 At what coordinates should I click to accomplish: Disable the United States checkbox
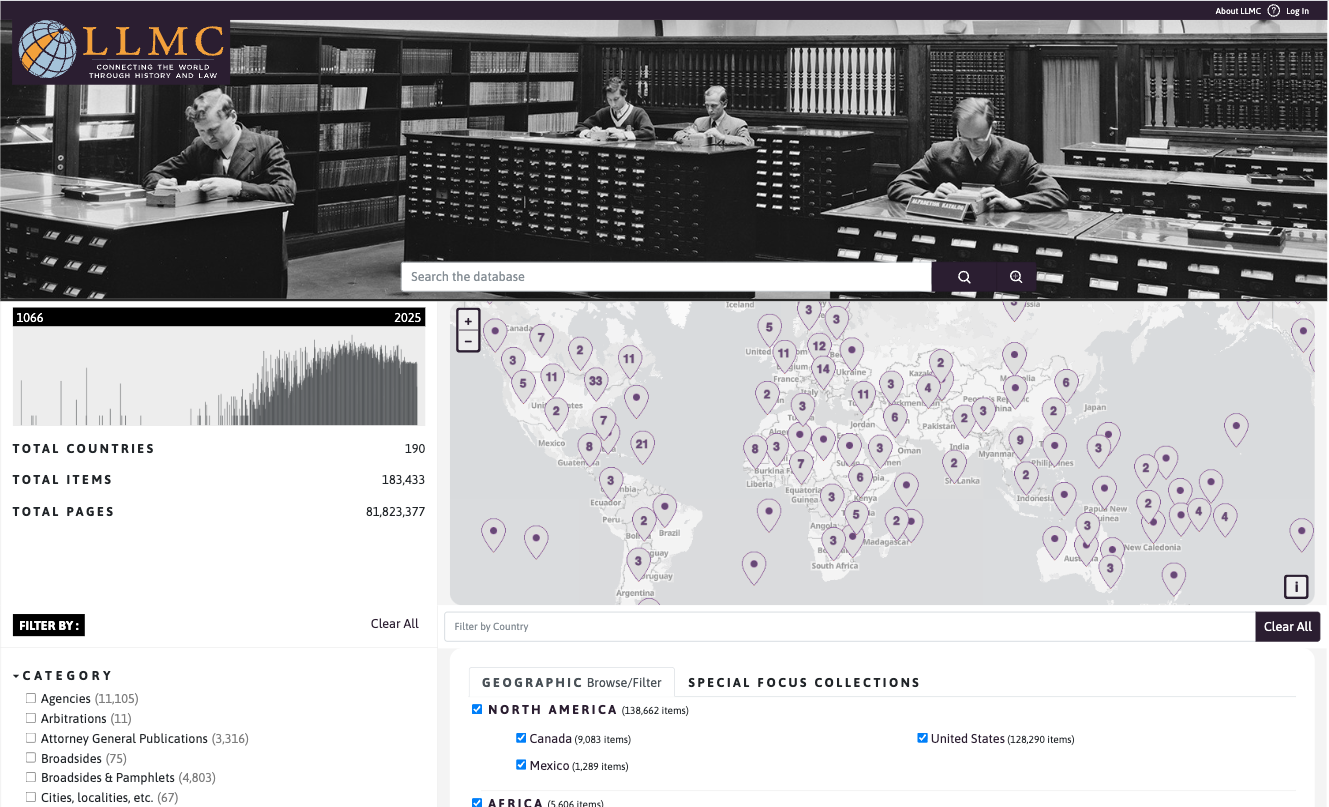[922, 738]
